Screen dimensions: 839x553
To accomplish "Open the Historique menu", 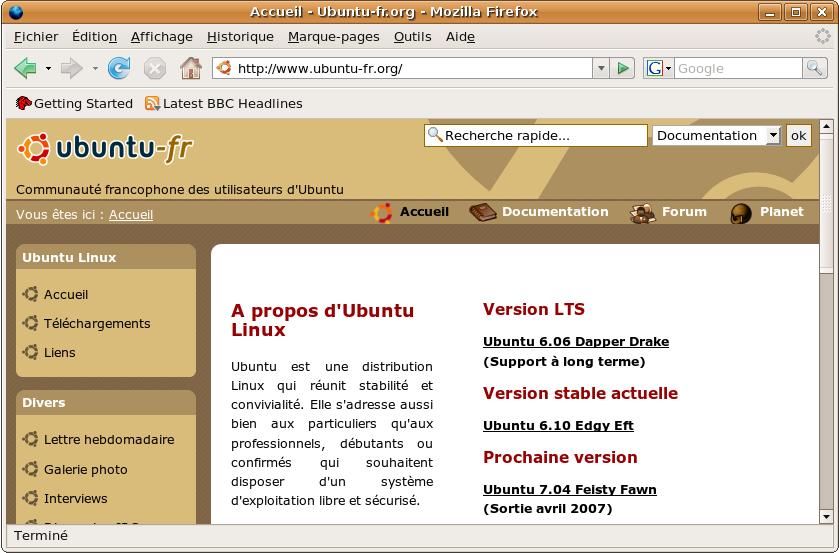I will pos(240,36).
